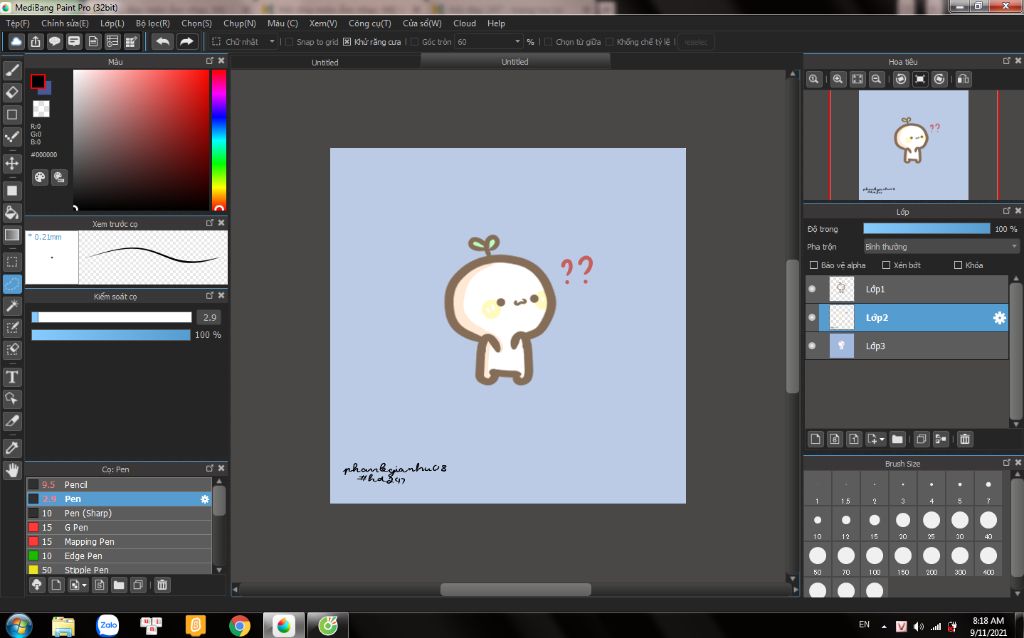
Task: Open the Xem(V) menu
Action: (x=323, y=24)
